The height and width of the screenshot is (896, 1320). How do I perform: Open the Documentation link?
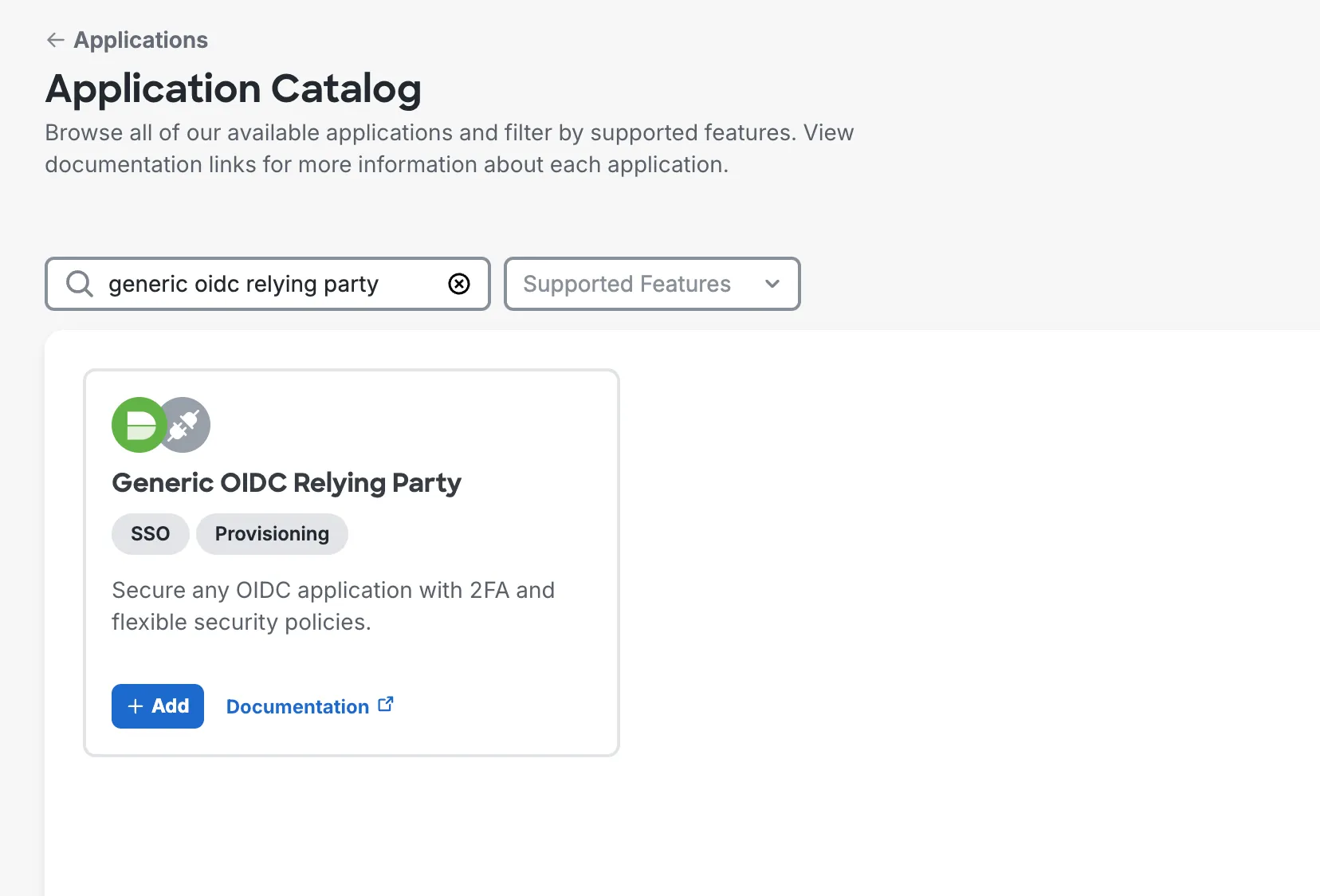(x=297, y=706)
